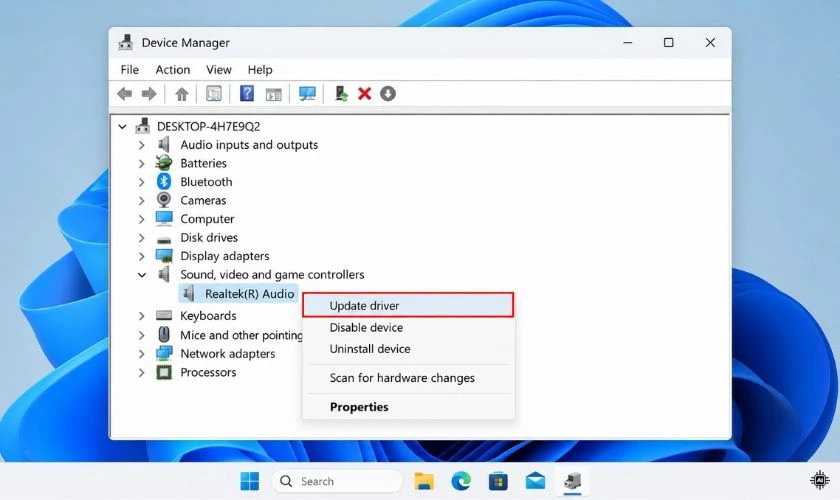
Task: Click the Disable device down-arrow icon
Action: point(388,94)
